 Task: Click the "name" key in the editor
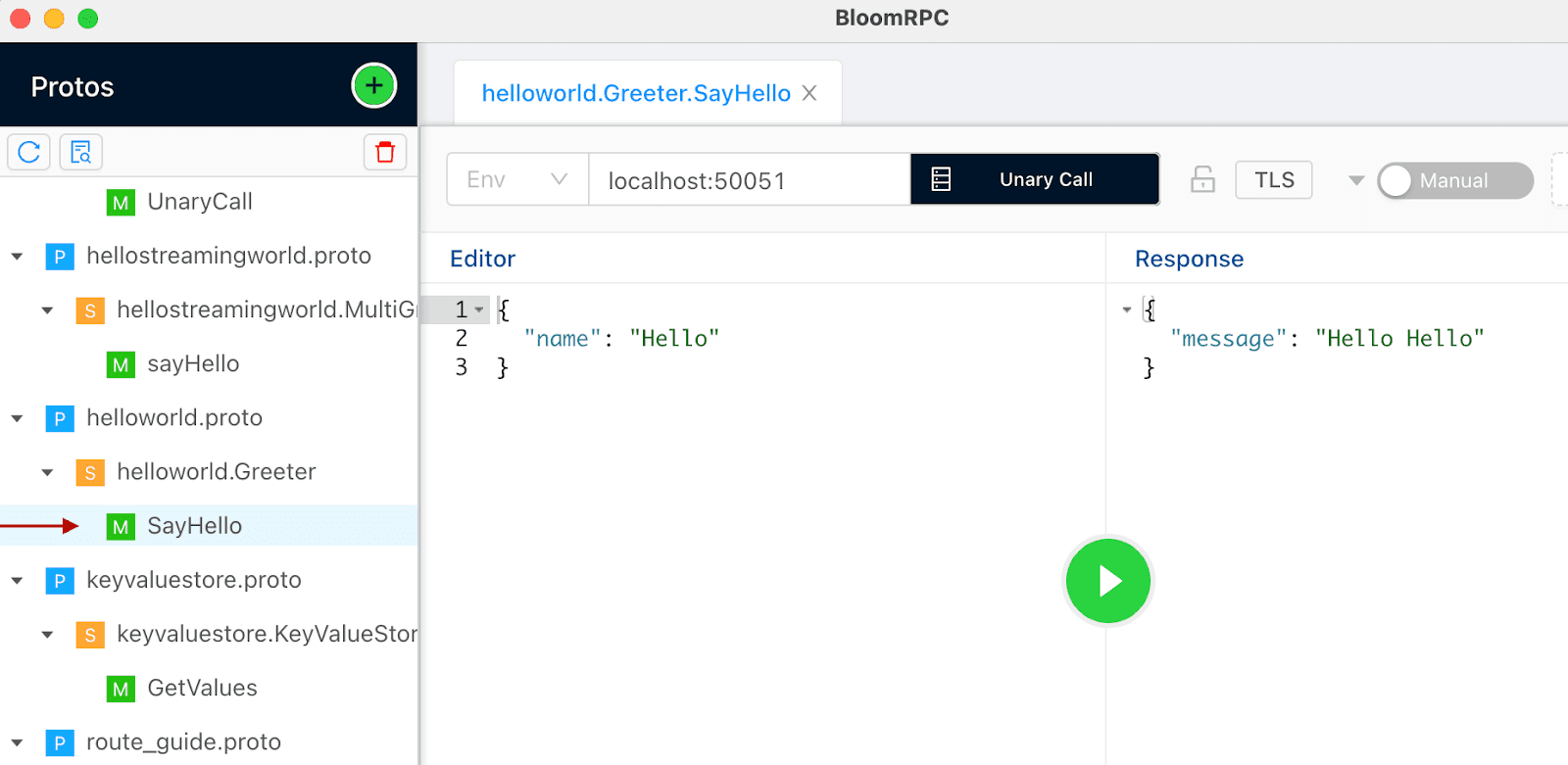tap(562, 339)
